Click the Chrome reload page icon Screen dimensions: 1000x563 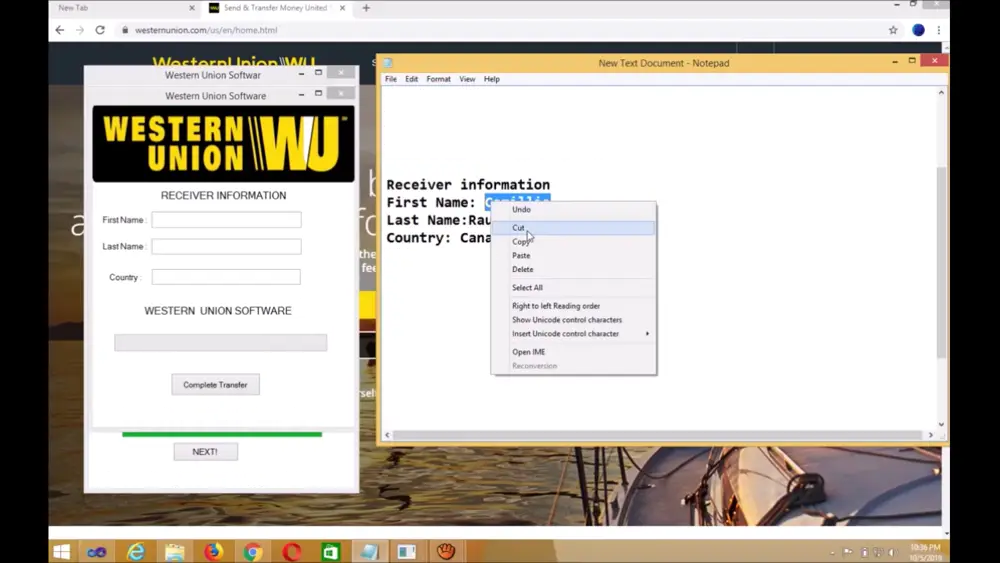tap(100, 30)
